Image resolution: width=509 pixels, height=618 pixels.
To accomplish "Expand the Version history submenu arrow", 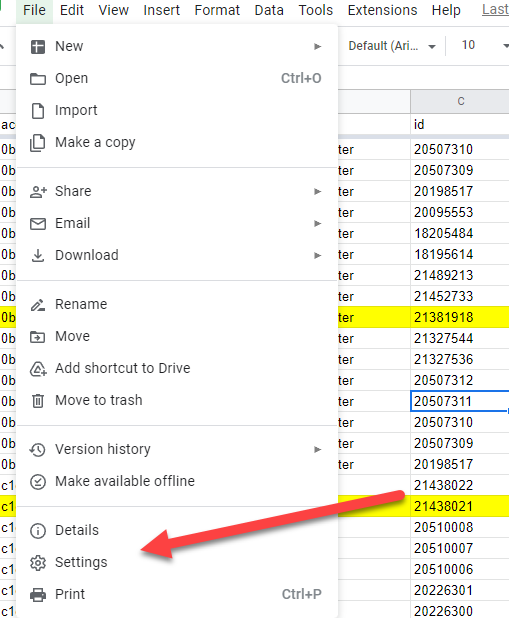I will 317,449.
